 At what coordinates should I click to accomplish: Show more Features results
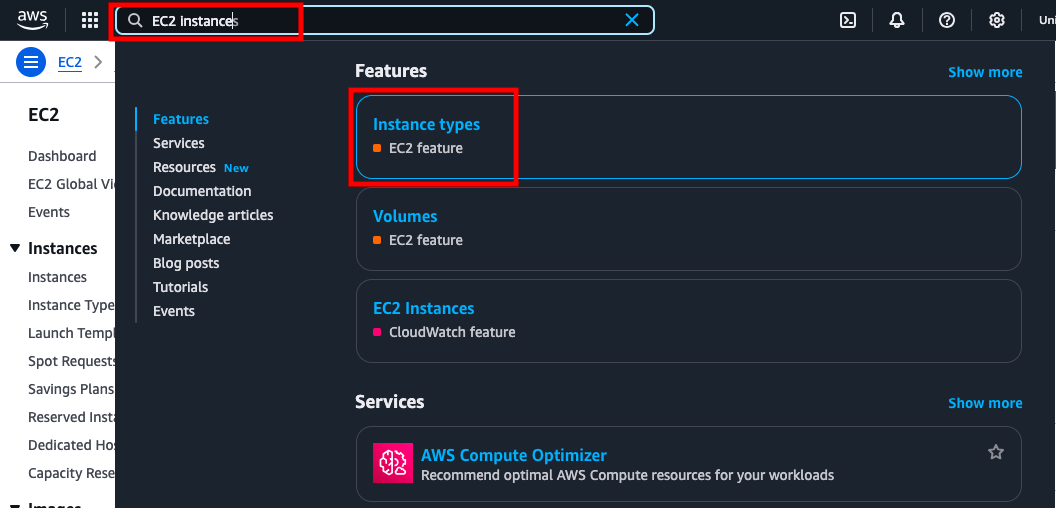click(985, 72)
